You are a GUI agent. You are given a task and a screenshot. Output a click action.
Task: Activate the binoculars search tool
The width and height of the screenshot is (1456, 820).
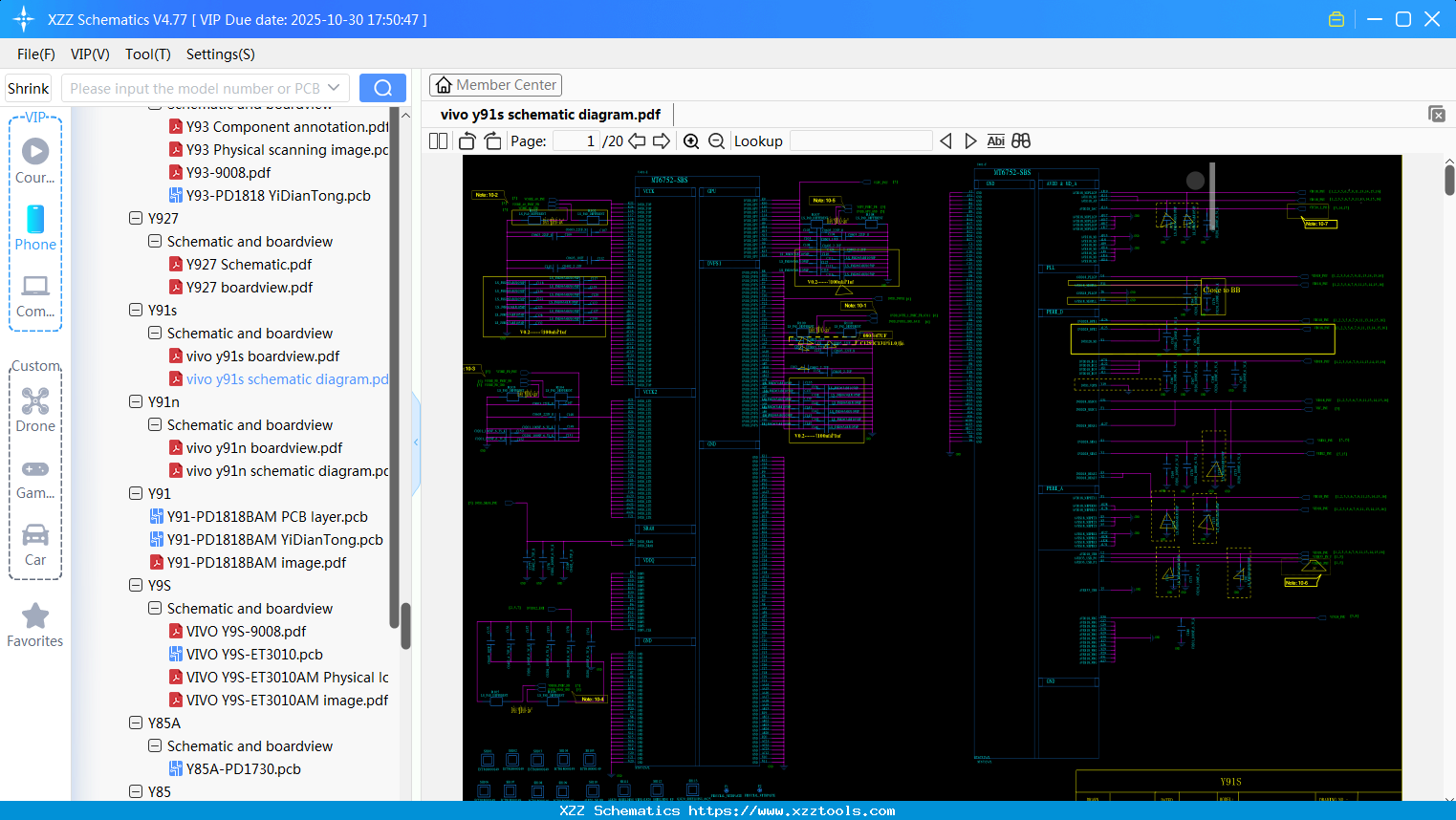click(1019, 140)
